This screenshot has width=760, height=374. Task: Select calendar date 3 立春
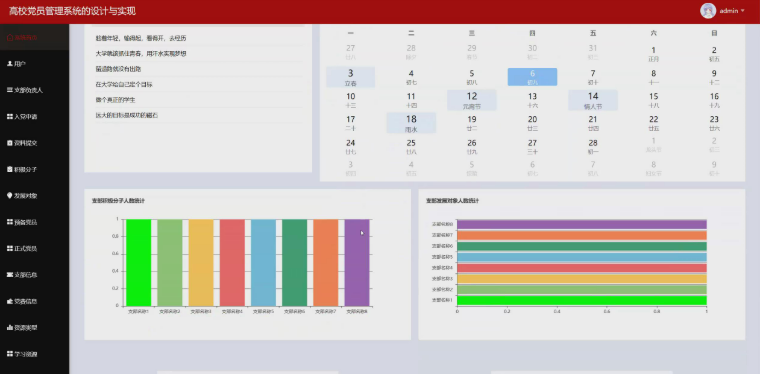coord(350,77)
